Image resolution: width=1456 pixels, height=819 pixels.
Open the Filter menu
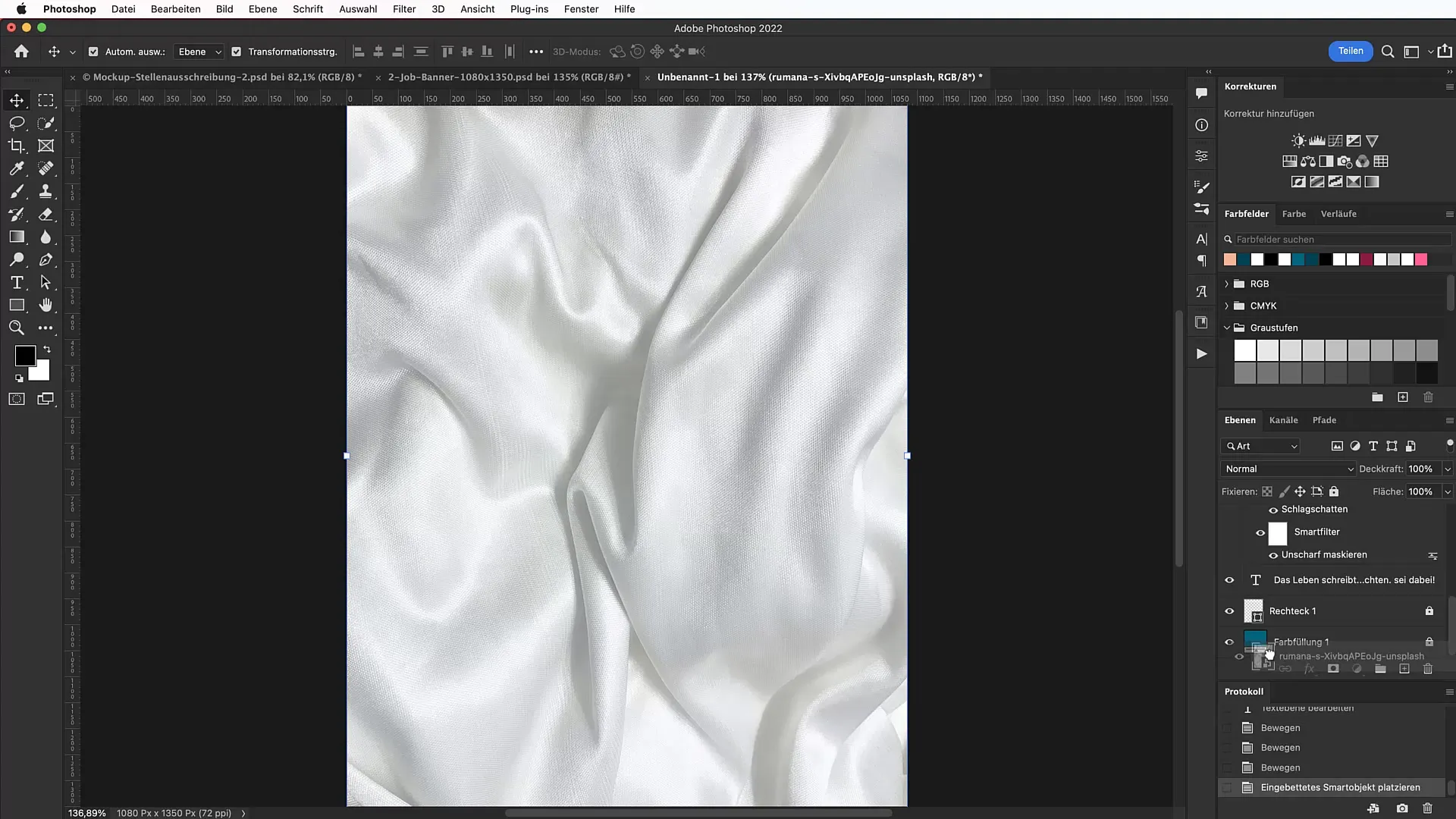pyautogui.click(x=404, y=9)
